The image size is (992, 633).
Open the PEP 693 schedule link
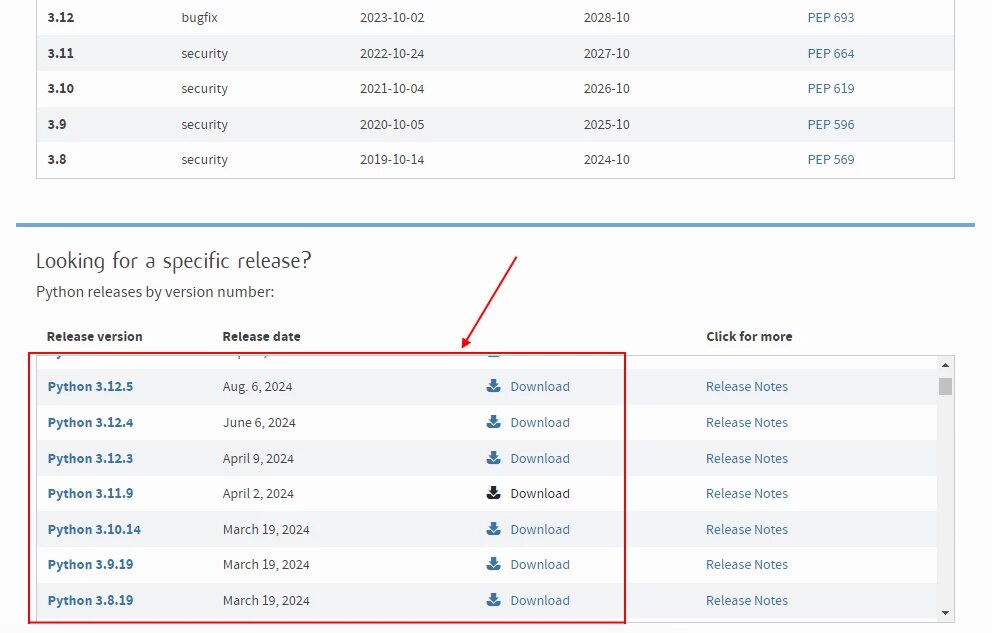[x=831, y=18]
